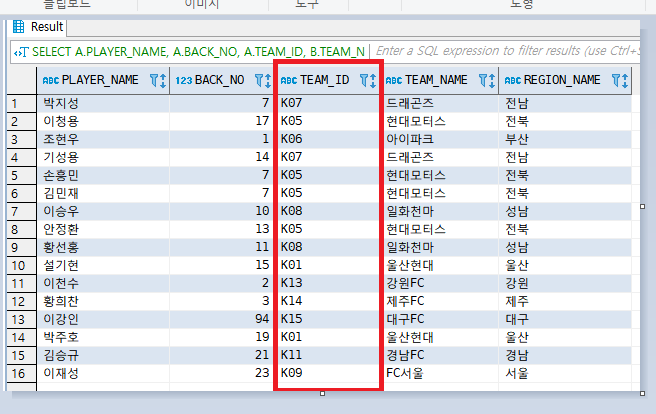Viewport: 656px width, 414px height.
Task: Click player name cell 이재성
Action: (103, 373)
